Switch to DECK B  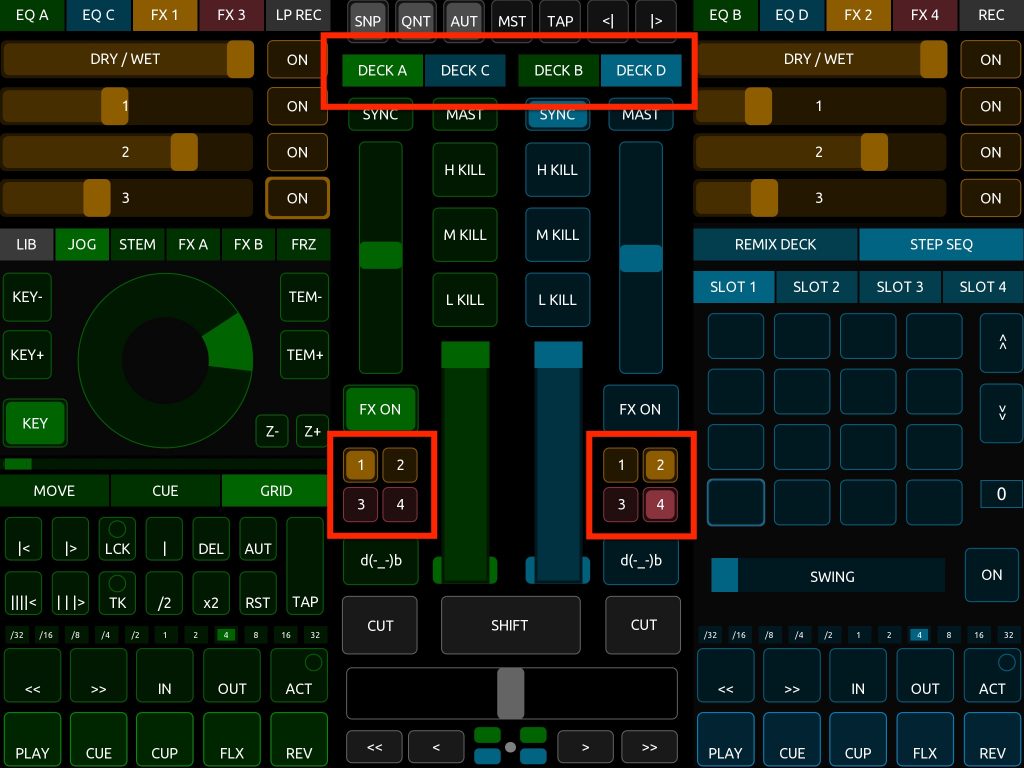pos(558,71)
